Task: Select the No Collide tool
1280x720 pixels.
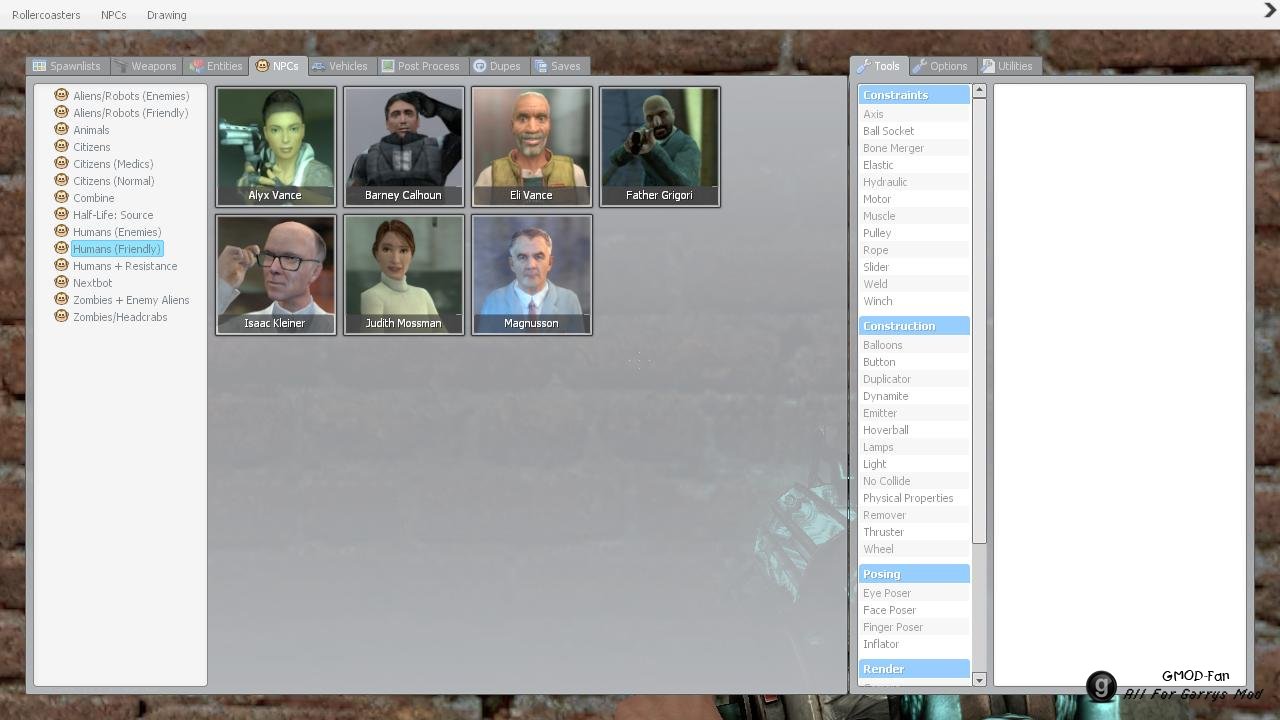Action: coord(914,481)
